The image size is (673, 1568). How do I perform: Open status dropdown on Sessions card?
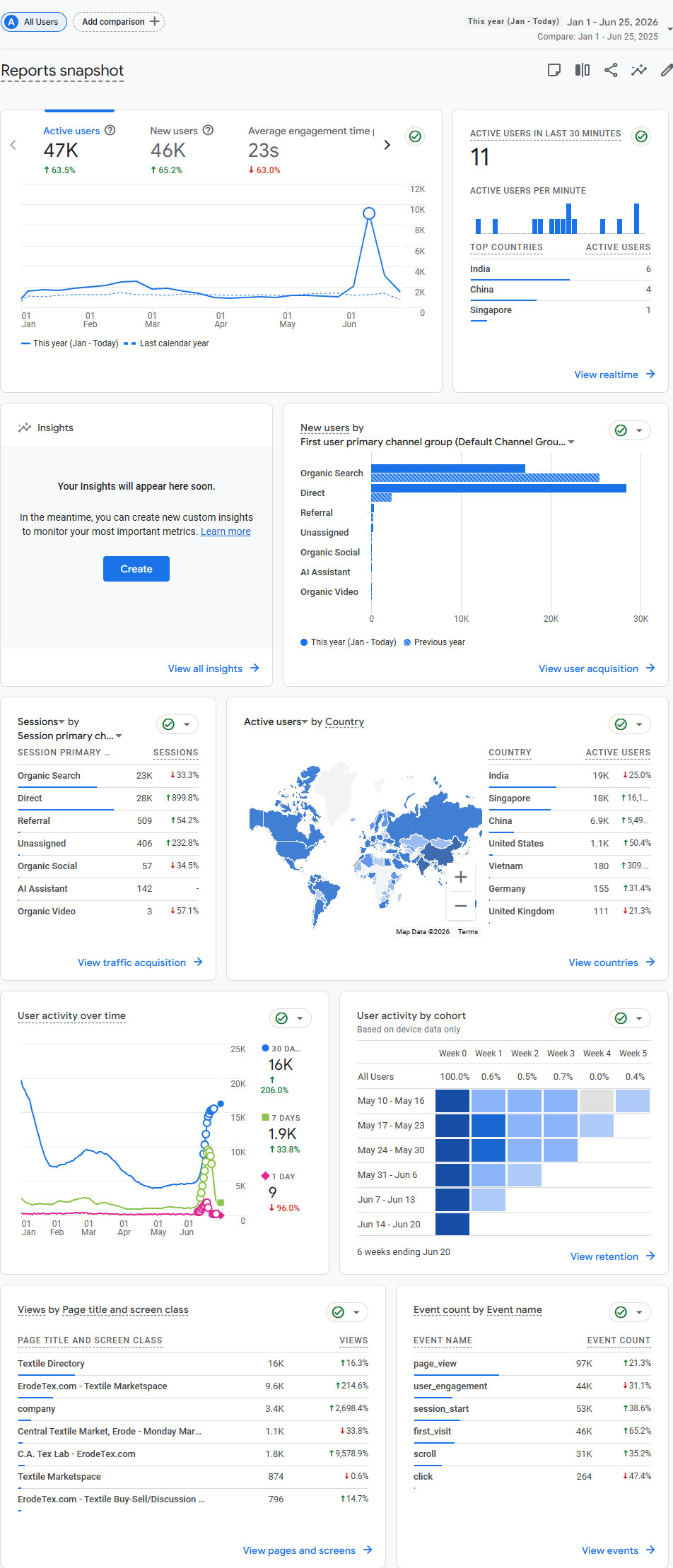pos(177,724)
